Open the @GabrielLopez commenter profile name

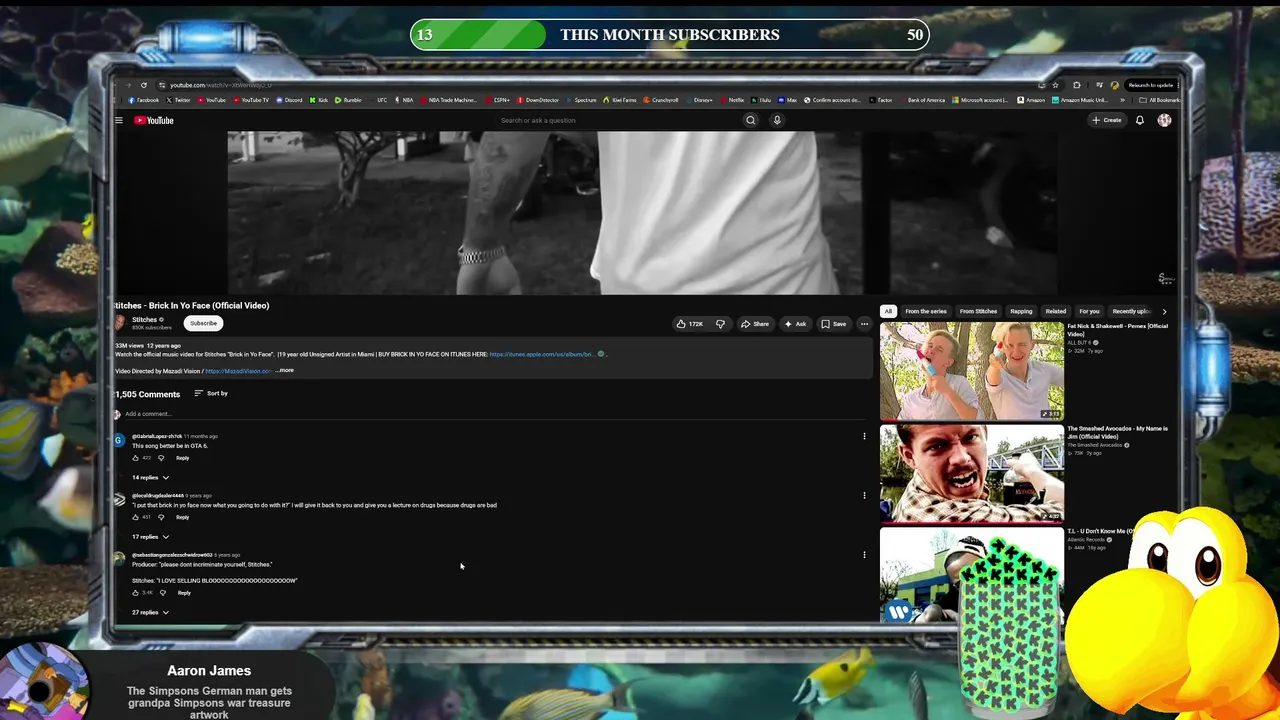click(157, 436)
